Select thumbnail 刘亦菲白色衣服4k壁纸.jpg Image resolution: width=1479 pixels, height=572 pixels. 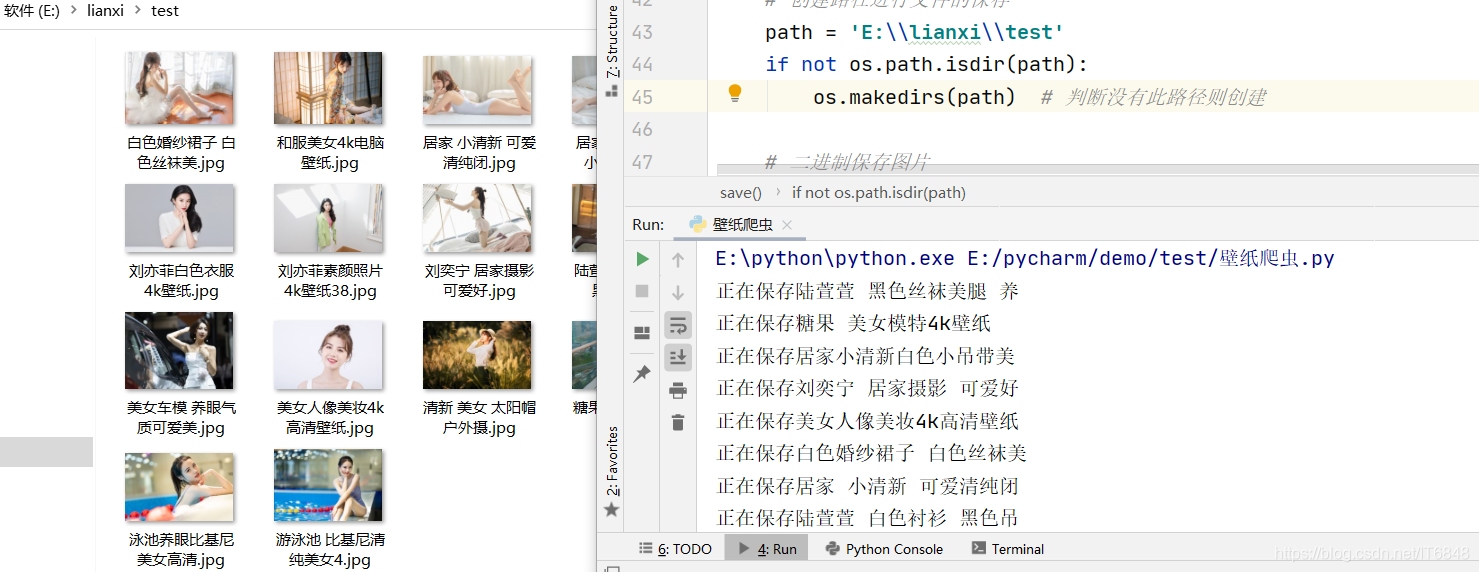180,217
